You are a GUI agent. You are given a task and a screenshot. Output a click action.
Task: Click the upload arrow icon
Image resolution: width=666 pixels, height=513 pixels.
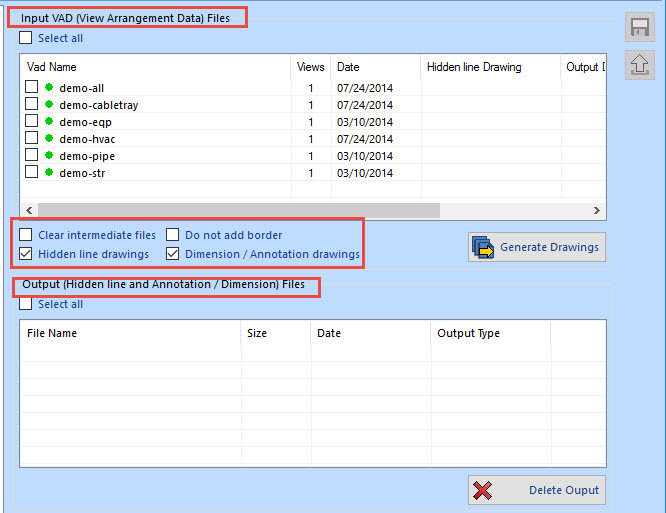tap(639, 65)
